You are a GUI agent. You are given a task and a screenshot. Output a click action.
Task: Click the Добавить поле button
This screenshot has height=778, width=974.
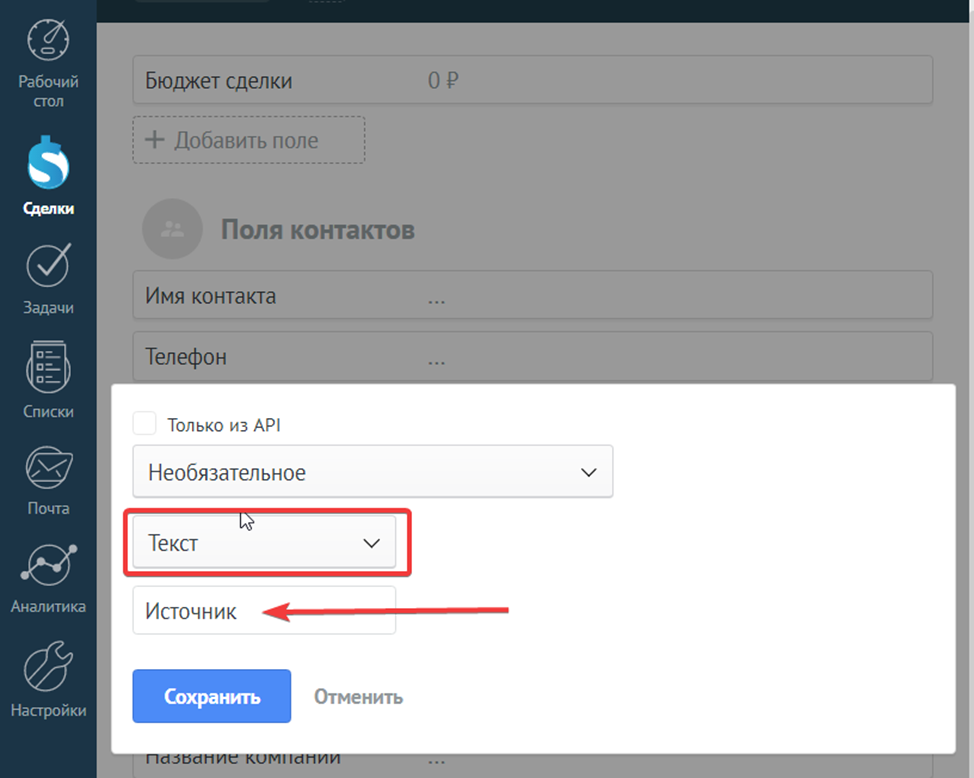pyautogui.click(x=248, y=140)
